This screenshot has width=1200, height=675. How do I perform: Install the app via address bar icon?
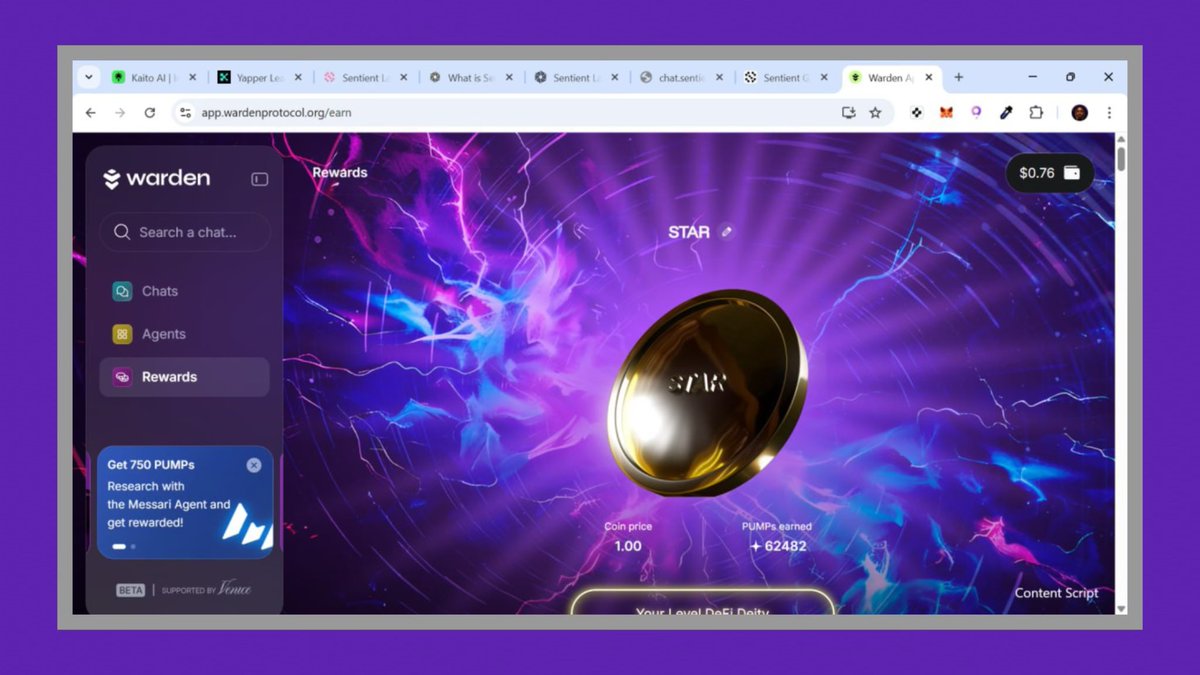[849, 113]
